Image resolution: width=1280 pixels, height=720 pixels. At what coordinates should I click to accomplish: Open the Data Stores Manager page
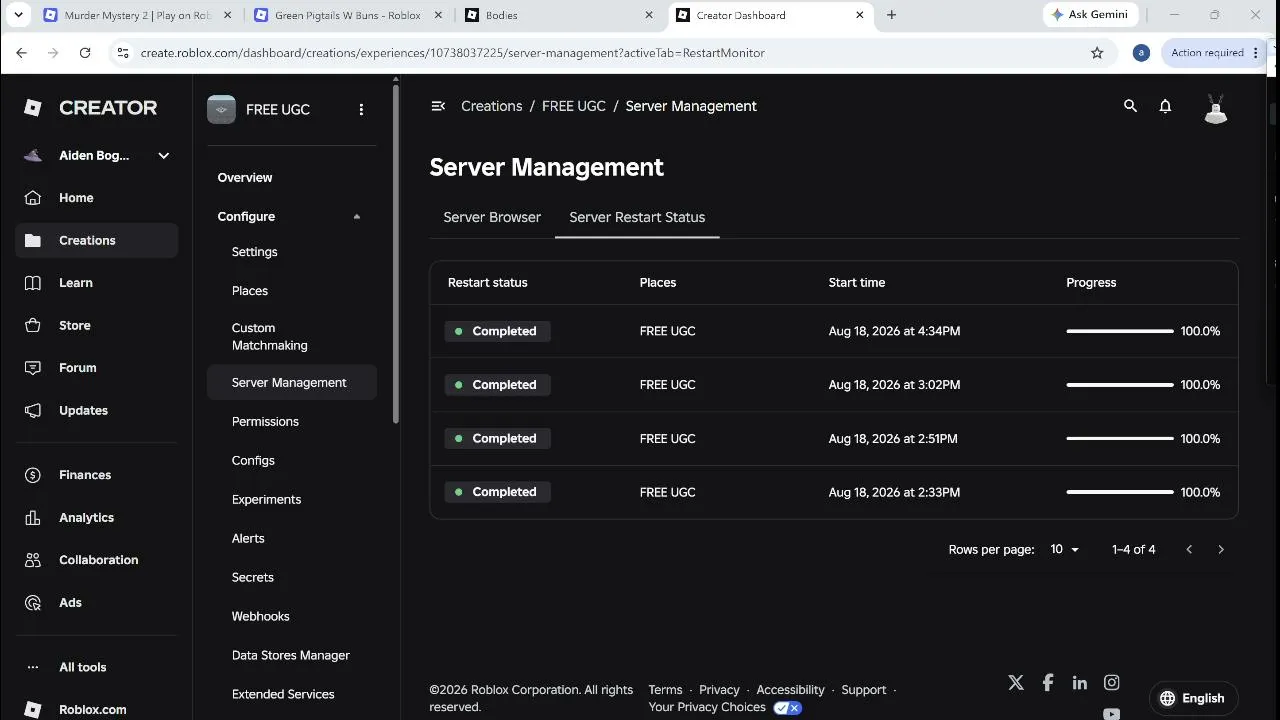pos(292,655)
